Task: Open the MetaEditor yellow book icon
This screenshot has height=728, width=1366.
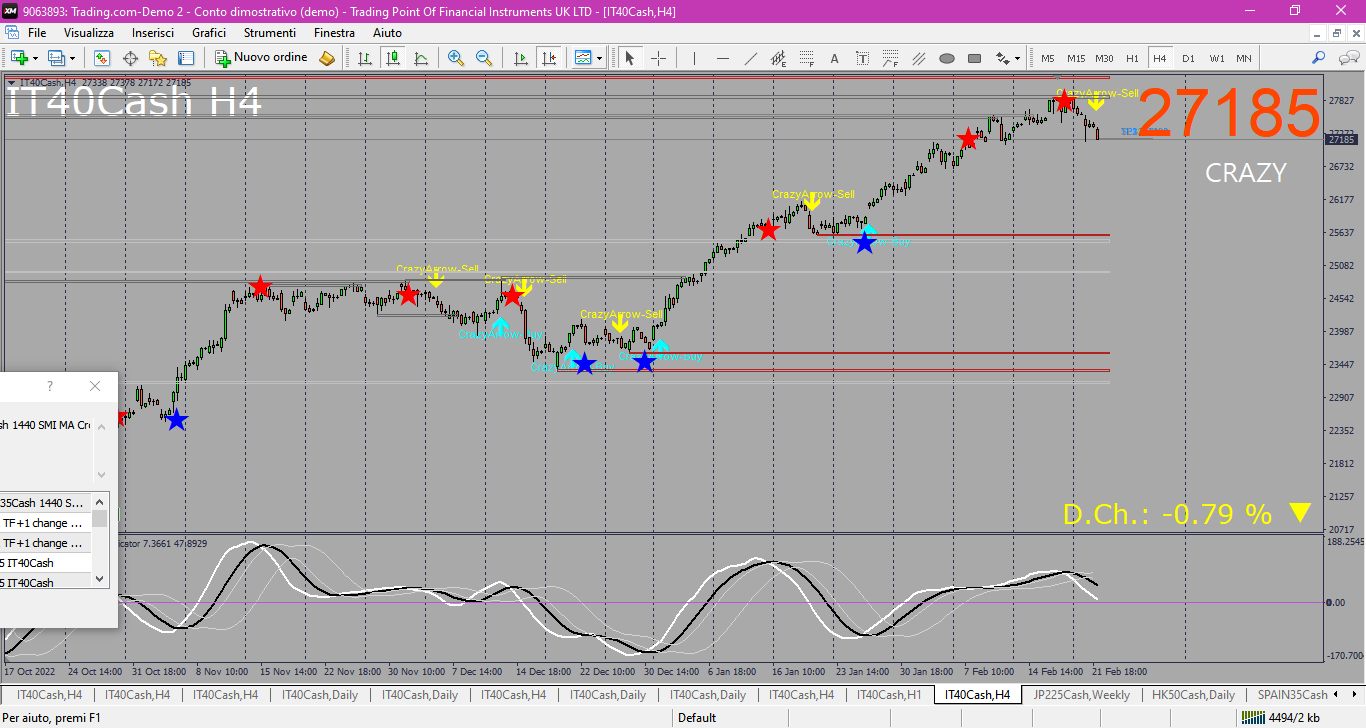Action: 327,58
